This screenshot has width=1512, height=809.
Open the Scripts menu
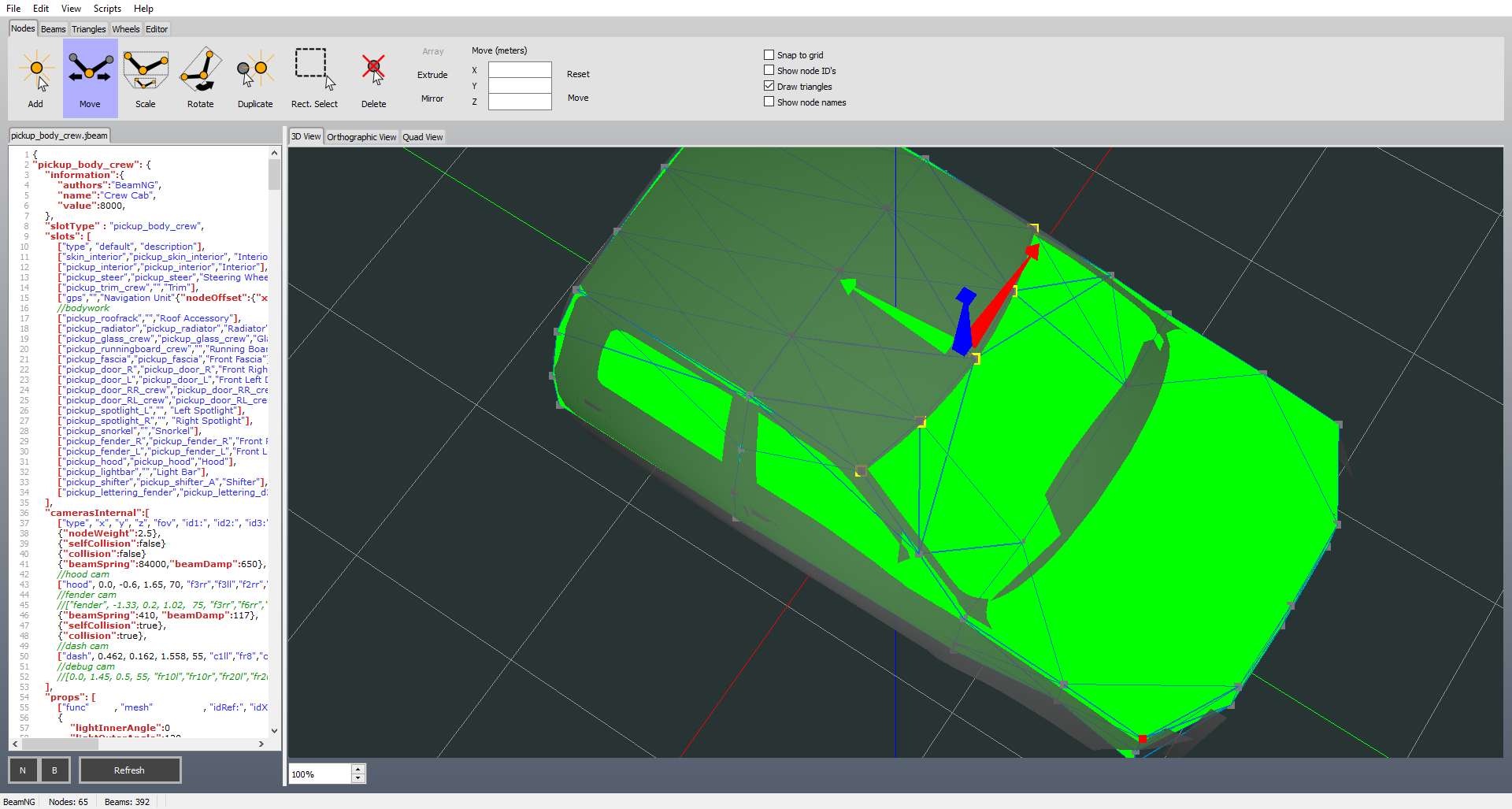[x=107, y=9]
